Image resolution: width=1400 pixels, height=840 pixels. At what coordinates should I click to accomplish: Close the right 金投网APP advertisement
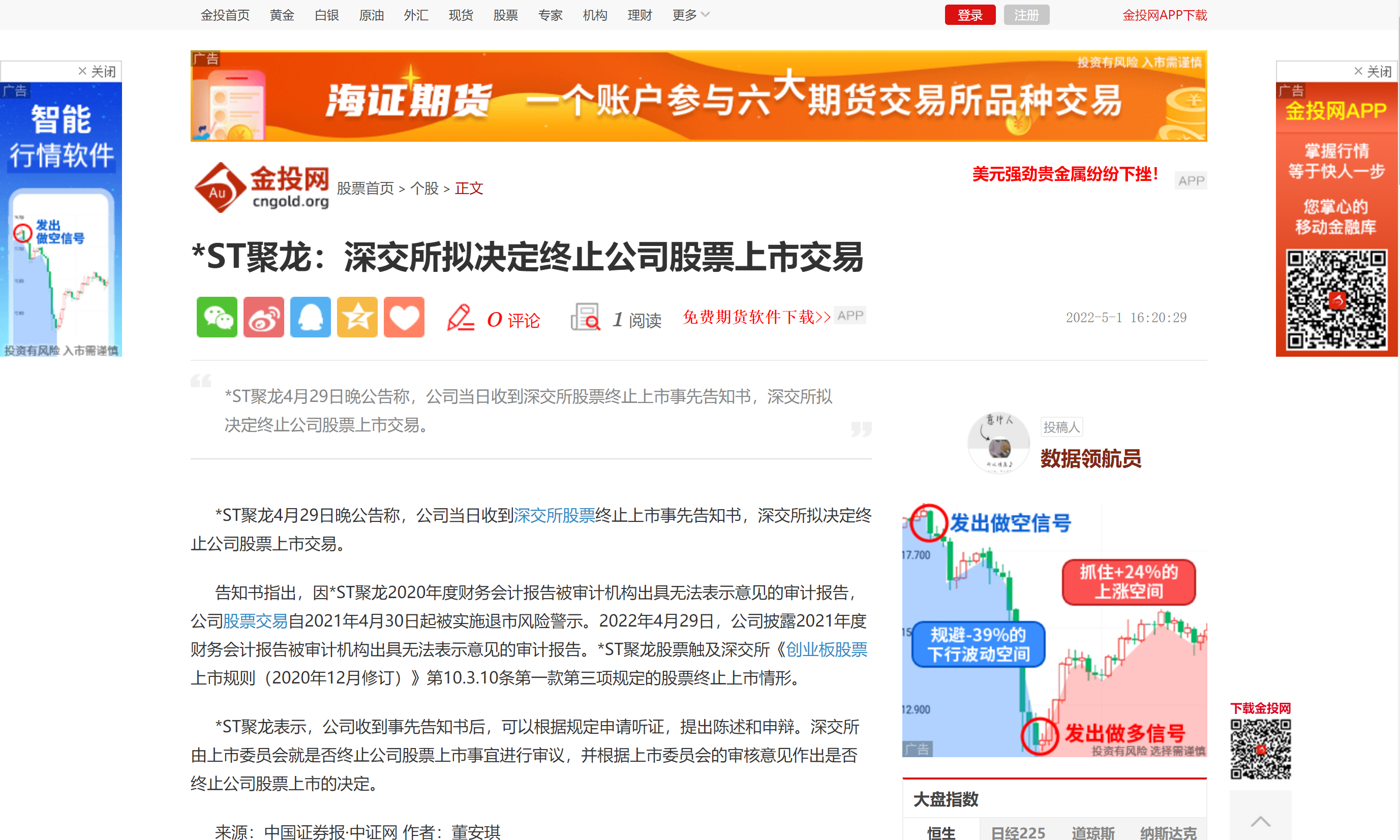click(x=1372, y=71)
